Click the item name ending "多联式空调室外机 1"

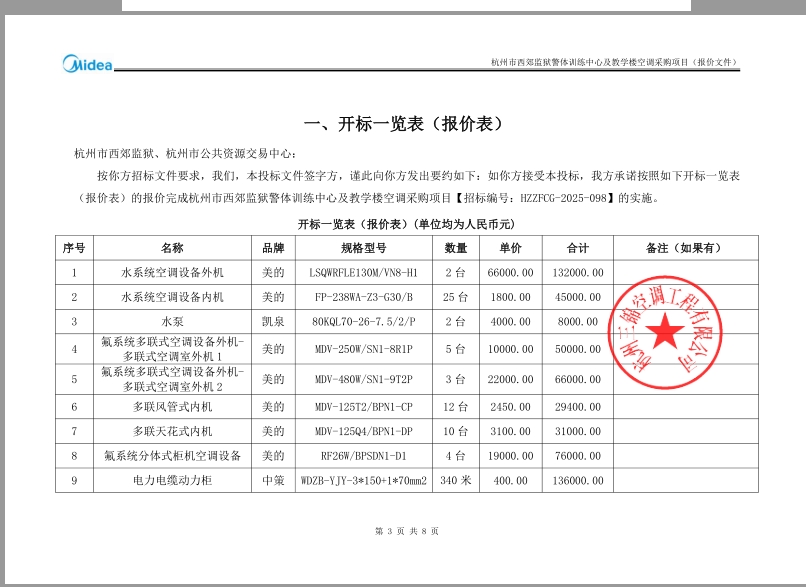pos(172,349)
